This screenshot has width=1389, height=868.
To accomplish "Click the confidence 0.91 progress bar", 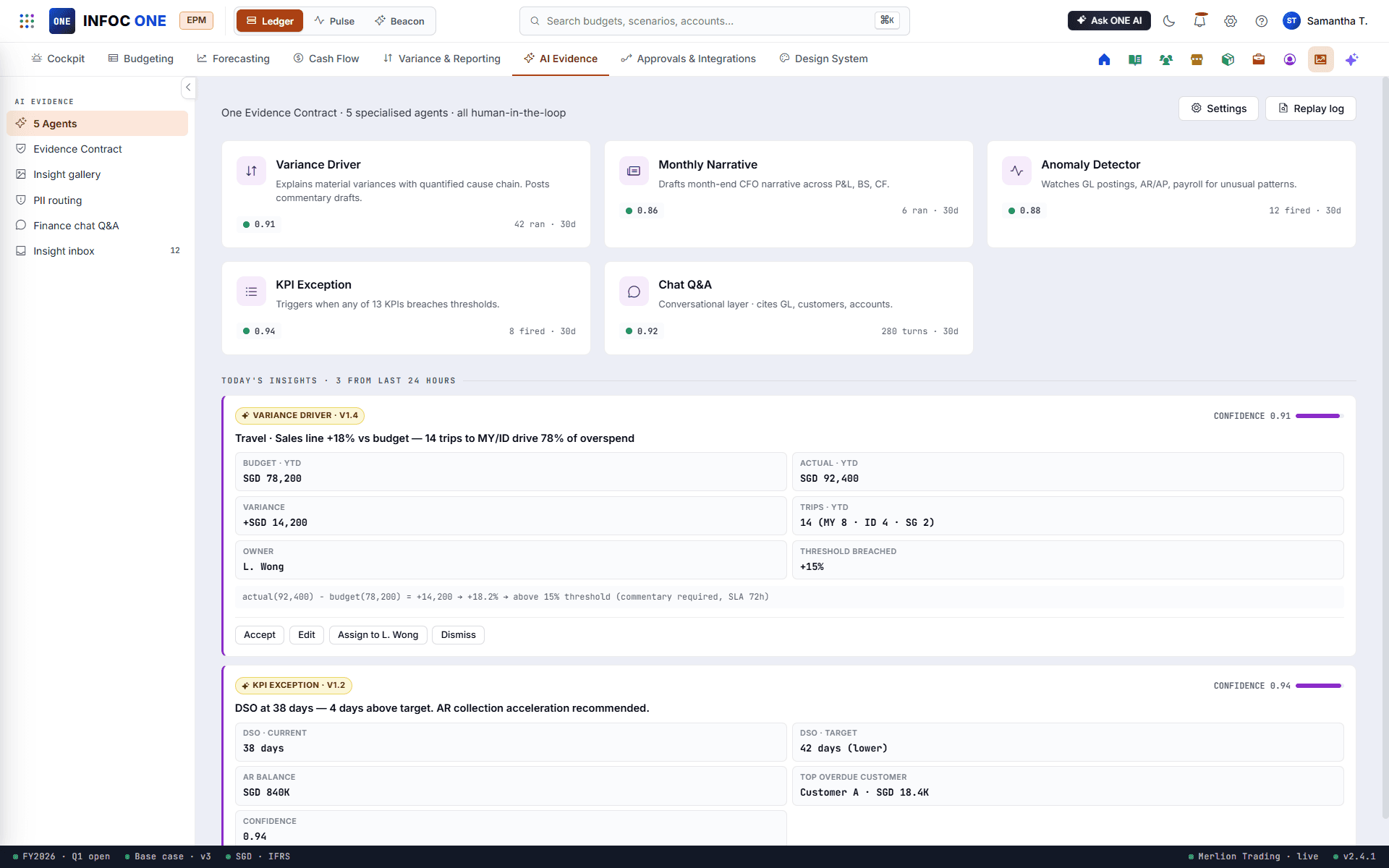I will point(1319,416).
